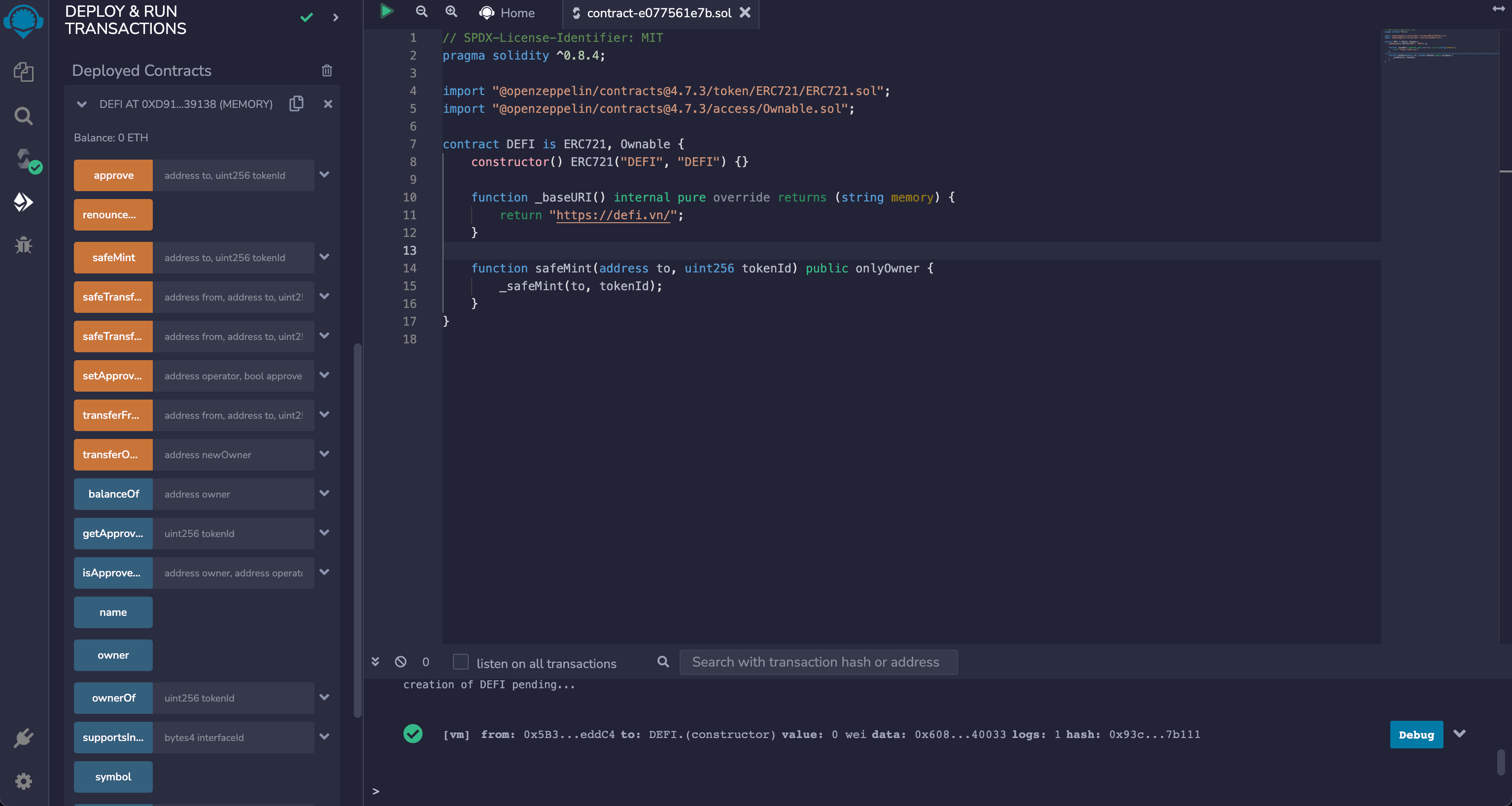Copy DEFI contract address icon
The width and height of the screenshot is (1512, 806).
point(296,104)
